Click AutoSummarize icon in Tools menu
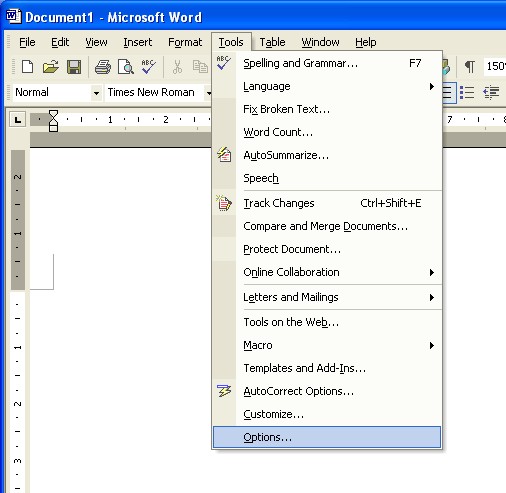The image size is (506, 493). pyautogui.click(x=224, y=155)
